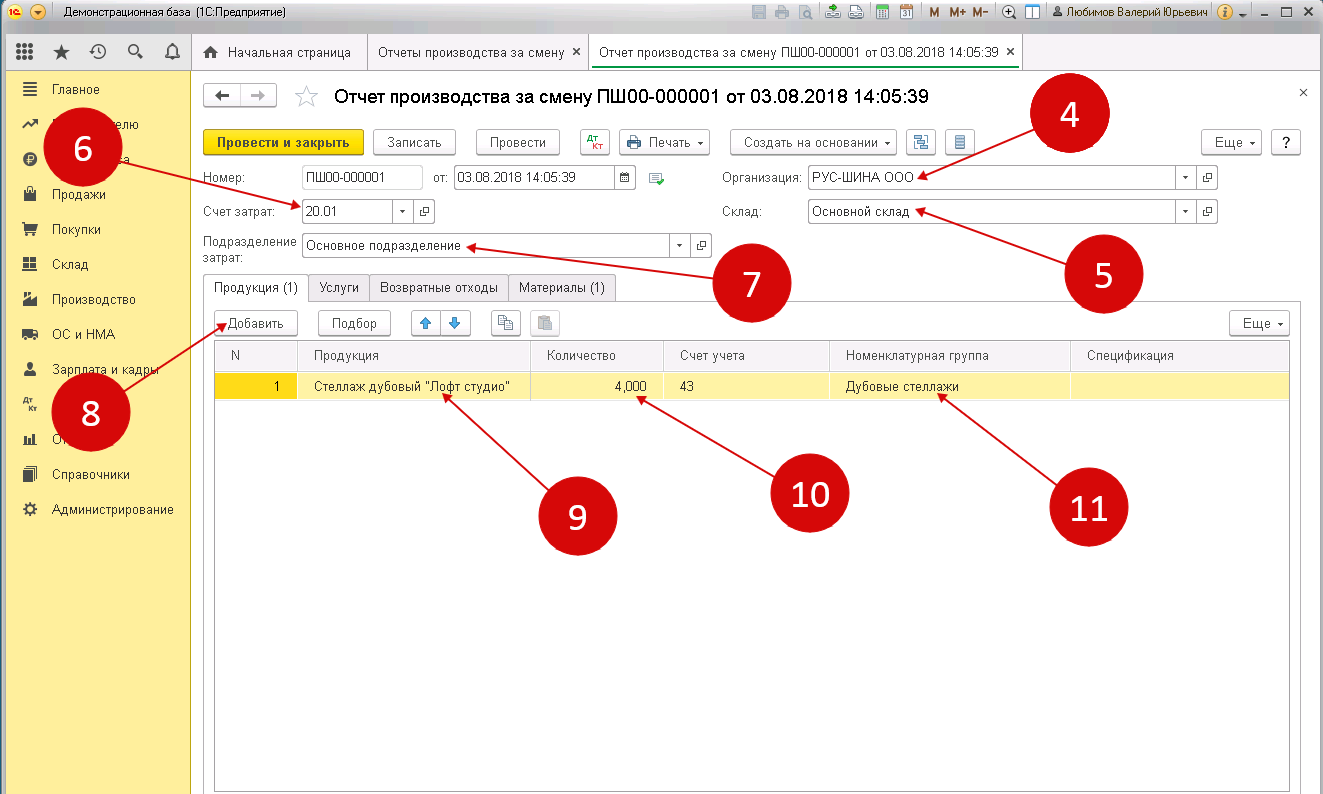The width and height of the screenshot is (1323, 794).
Task: Paste rows icon in Продукция table
Action: coord(545,323)
